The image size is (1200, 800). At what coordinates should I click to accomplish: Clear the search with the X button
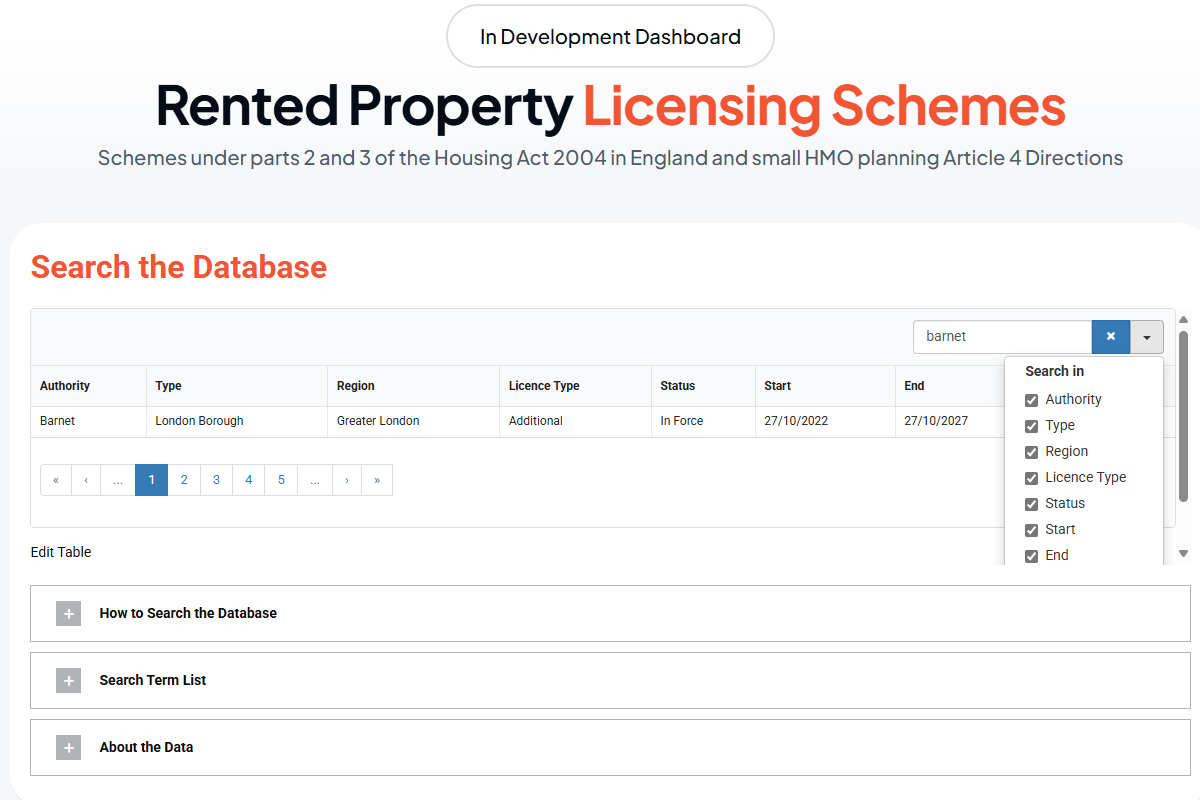point(1110,337)
